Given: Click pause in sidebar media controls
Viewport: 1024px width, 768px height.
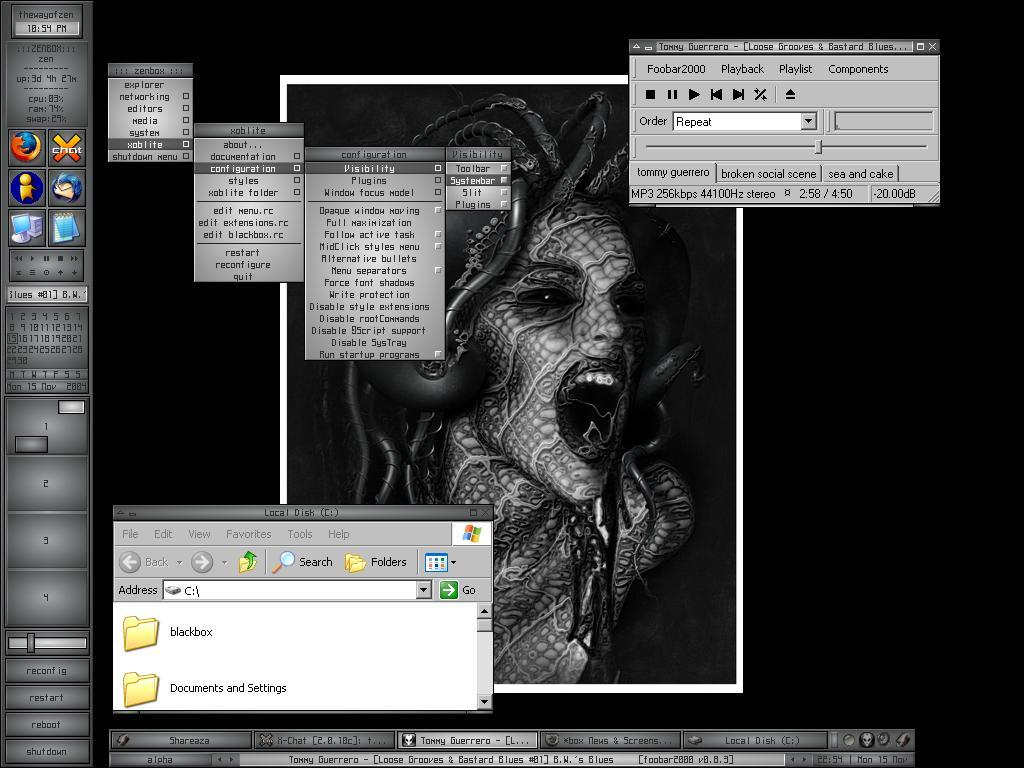Looking at the screenshot, I should pos(46,259).
